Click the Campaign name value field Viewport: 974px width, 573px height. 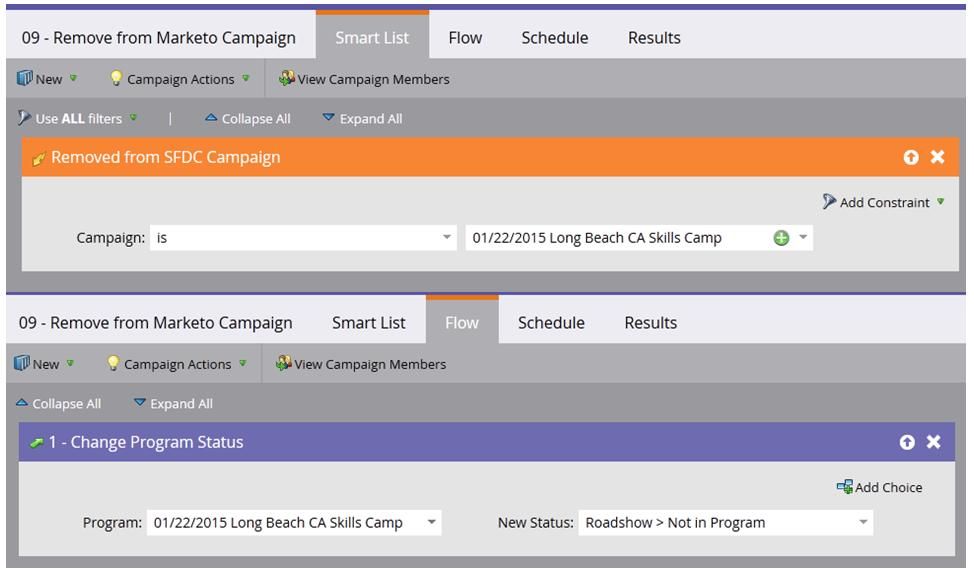(x=615, y=238)
